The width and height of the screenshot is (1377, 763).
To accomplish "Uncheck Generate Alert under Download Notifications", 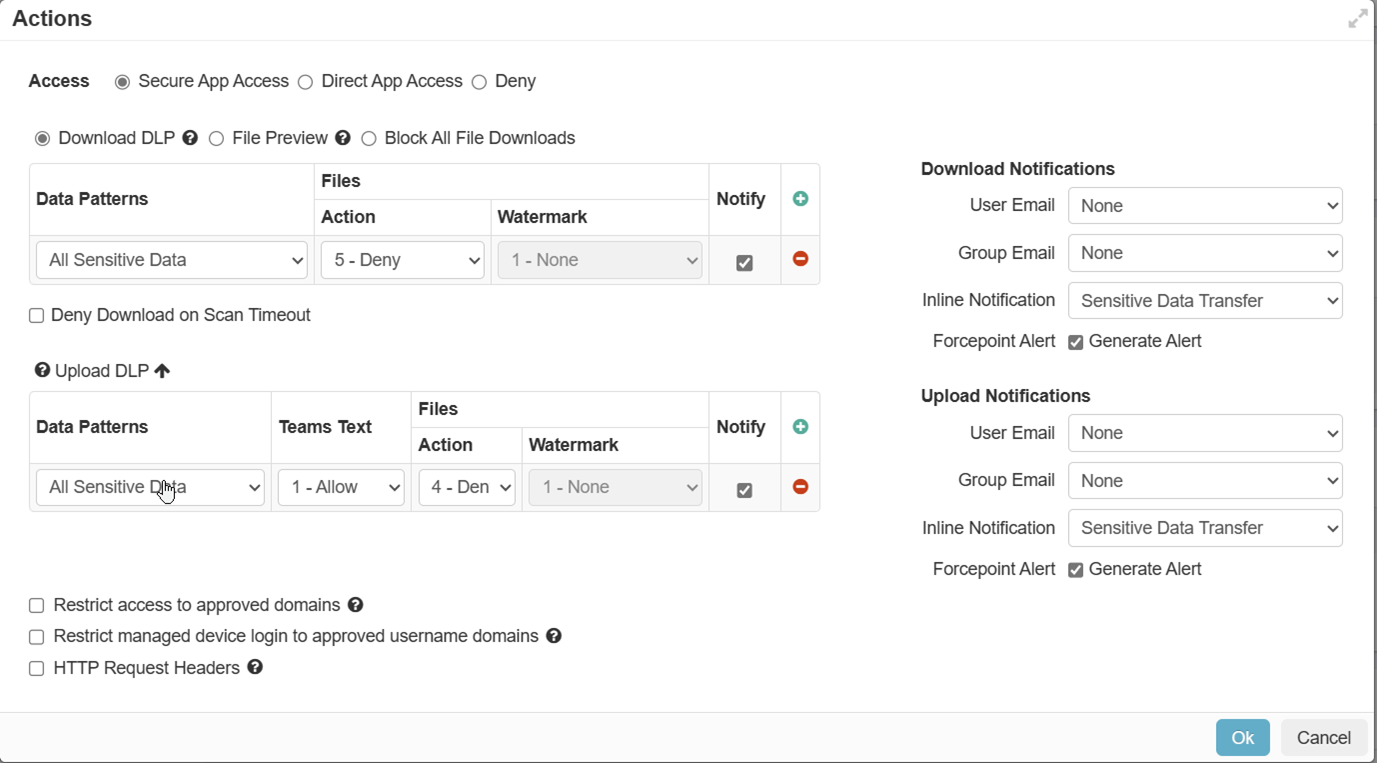I will [x=1076, y=342].
